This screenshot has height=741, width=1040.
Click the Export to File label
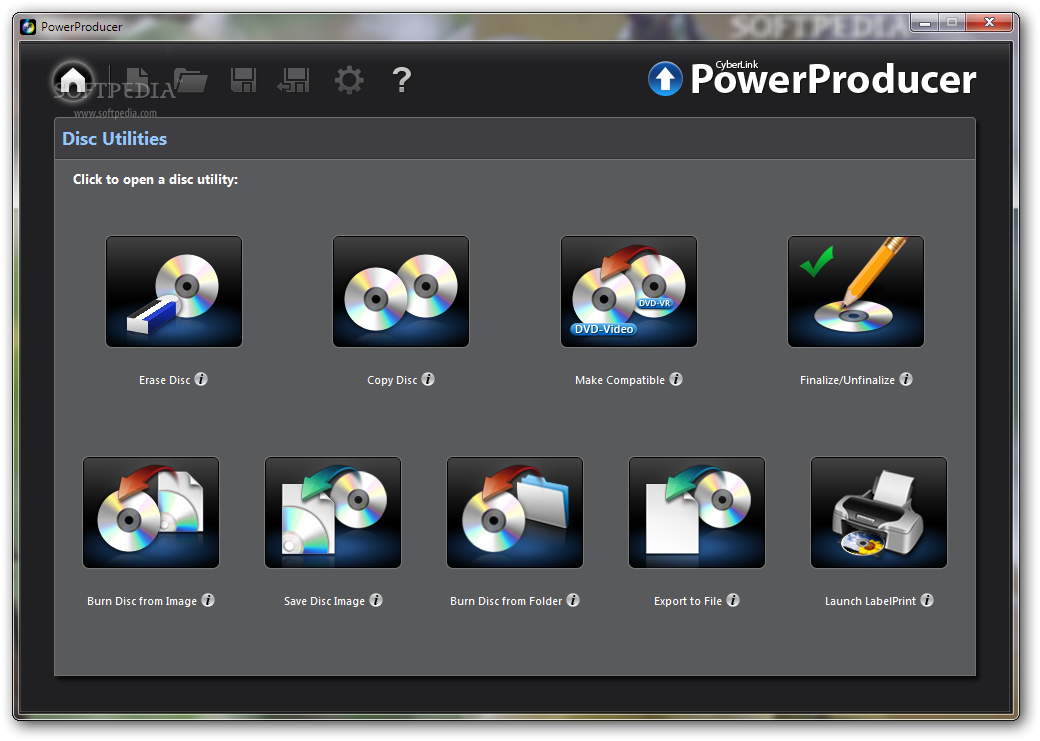(x=688, y=601)
